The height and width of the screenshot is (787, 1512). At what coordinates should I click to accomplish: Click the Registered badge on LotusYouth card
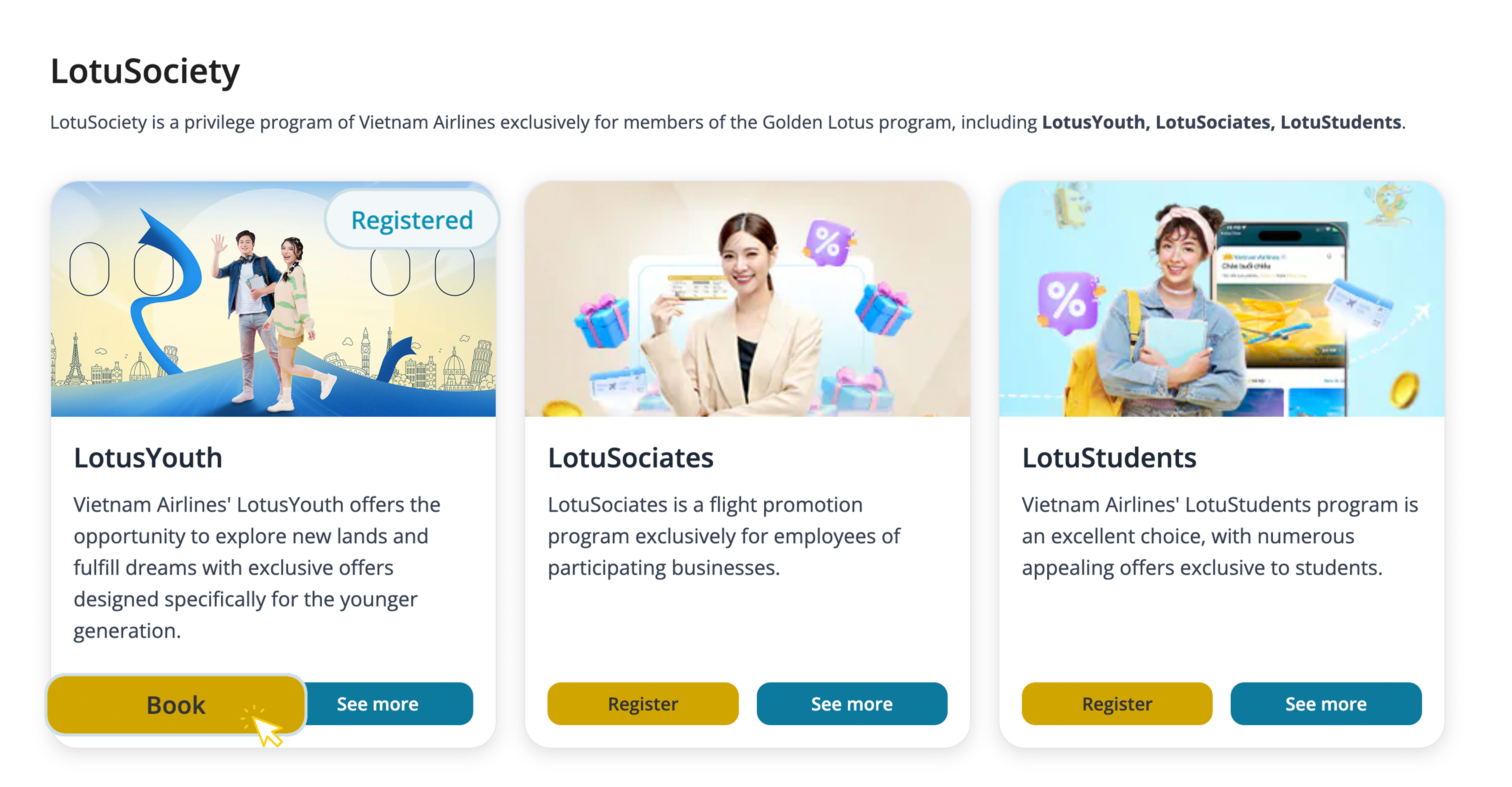coord(411,220)
